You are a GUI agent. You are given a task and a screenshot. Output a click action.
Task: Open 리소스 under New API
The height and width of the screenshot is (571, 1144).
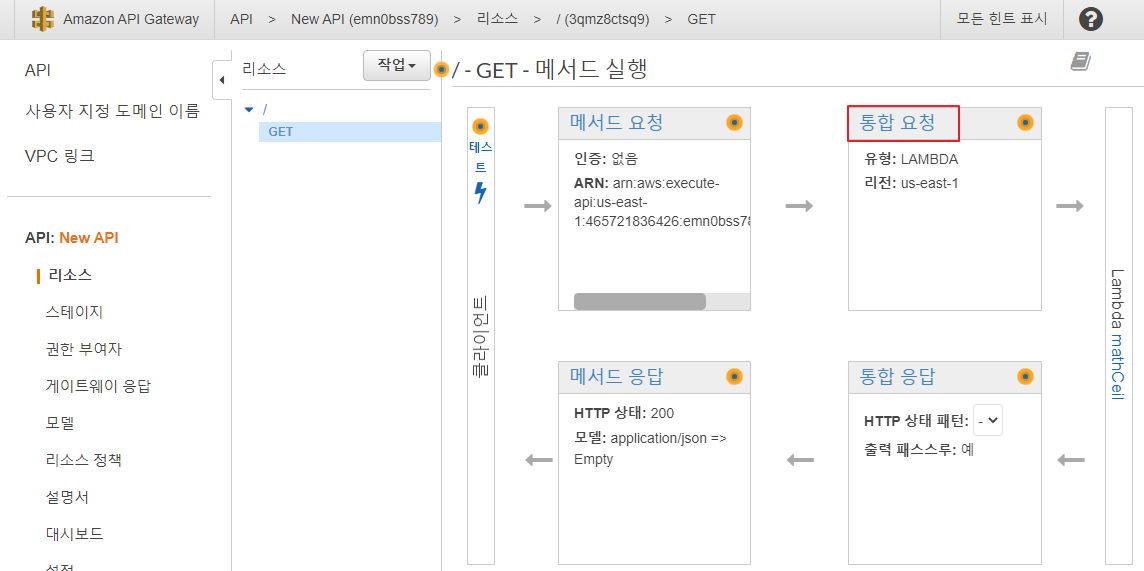70,275
